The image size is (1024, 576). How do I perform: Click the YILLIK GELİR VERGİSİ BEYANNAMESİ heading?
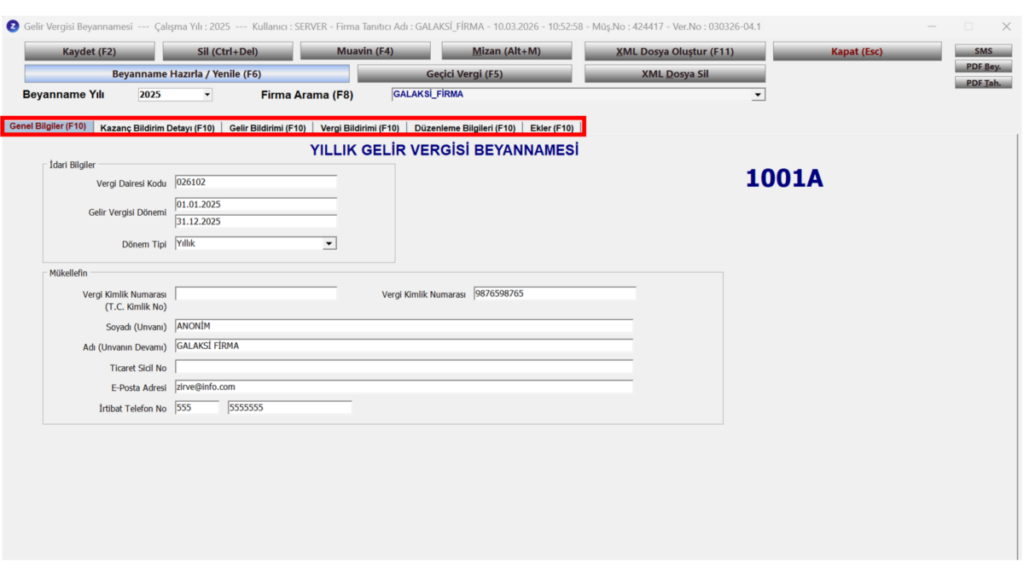tap(444, 150)
